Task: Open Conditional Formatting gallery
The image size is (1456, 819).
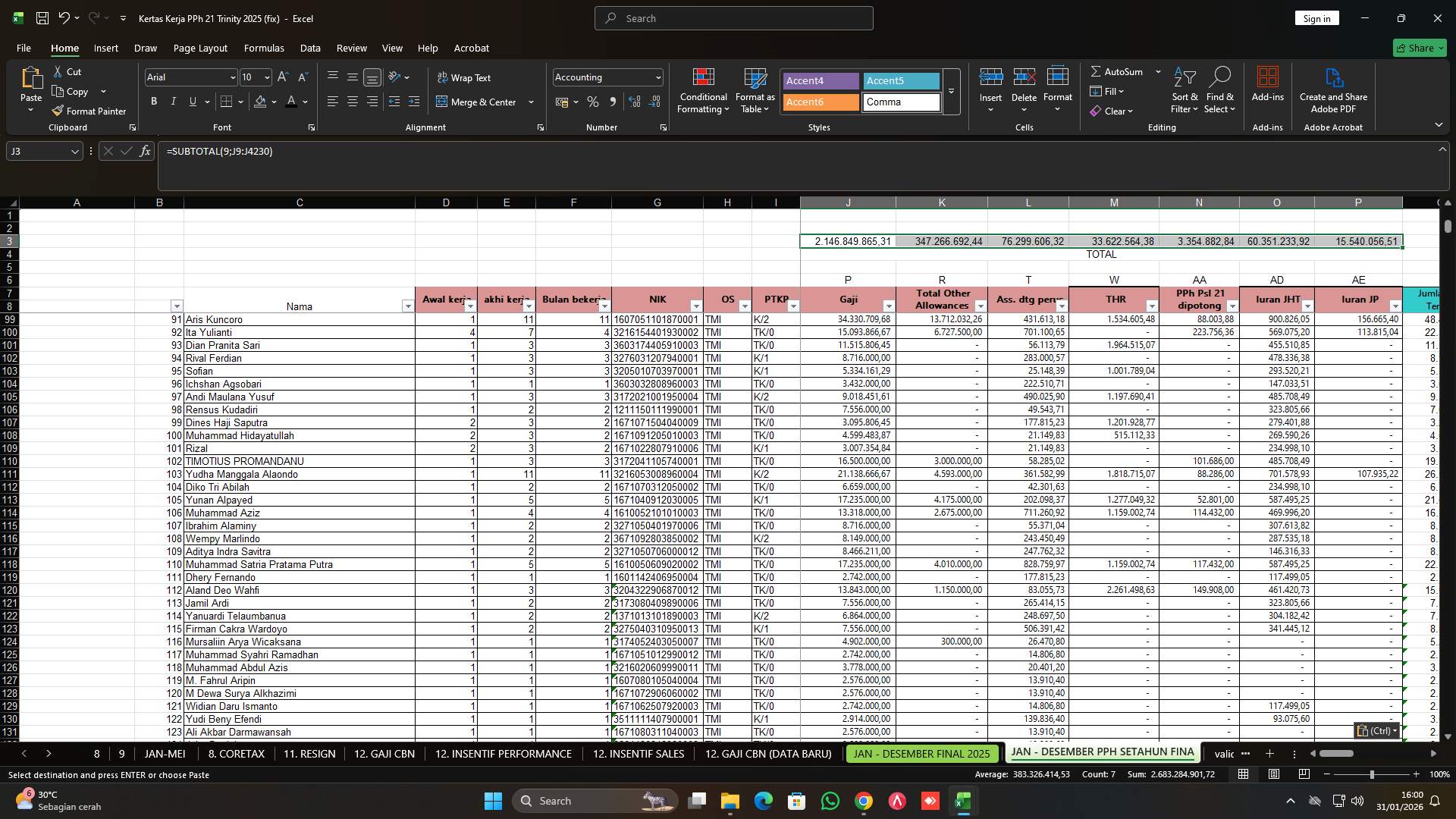Action: point(703,89)
